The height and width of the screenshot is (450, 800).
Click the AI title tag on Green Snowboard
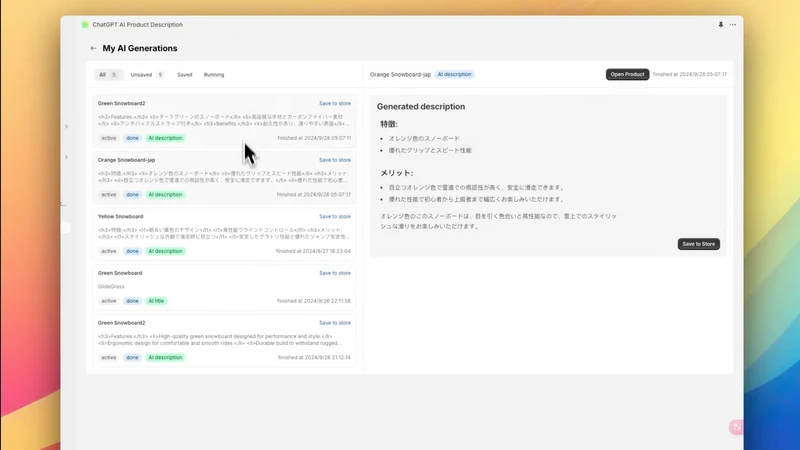(157, 301)
